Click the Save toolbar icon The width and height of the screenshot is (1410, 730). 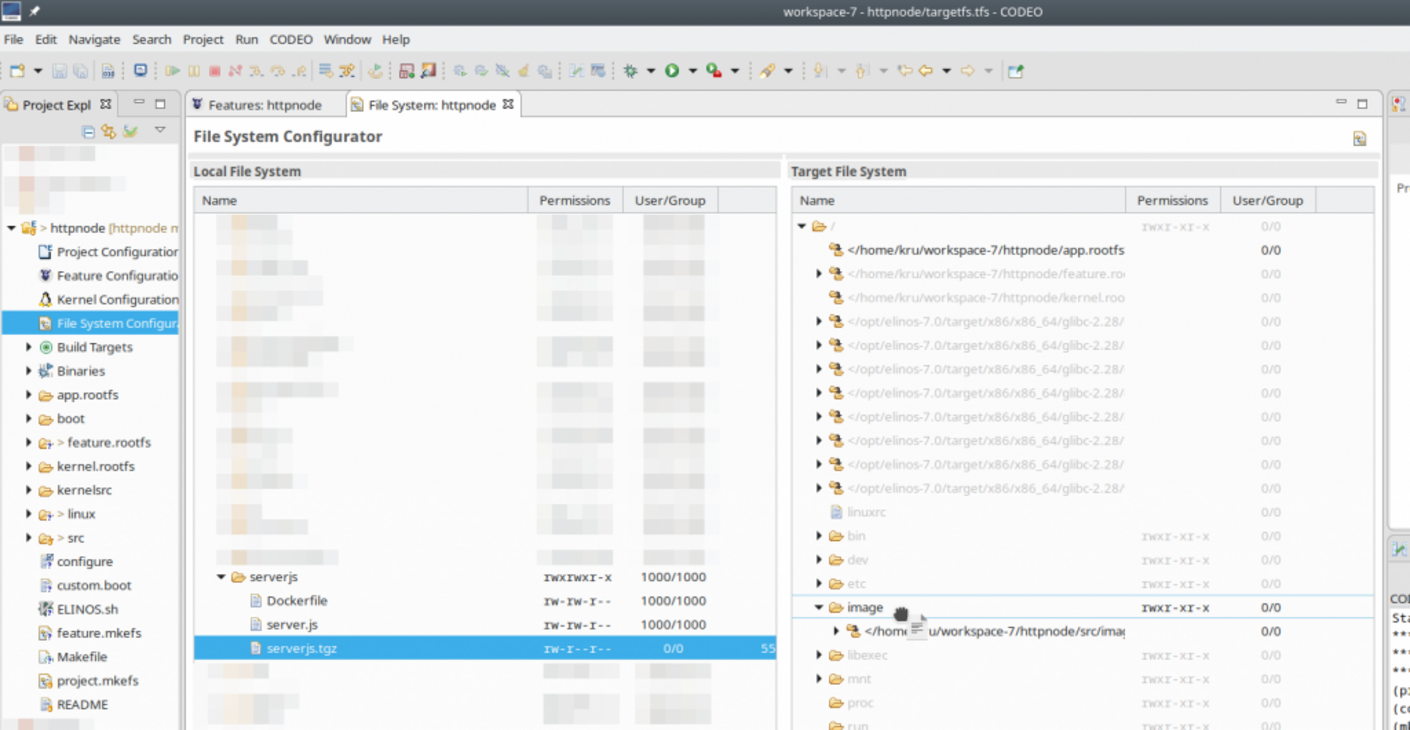[59, 70]
